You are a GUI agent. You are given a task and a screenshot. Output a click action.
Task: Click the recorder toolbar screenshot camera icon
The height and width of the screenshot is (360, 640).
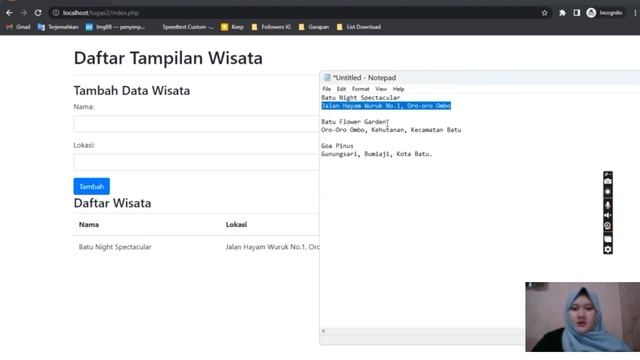click(x=608, y=181)
